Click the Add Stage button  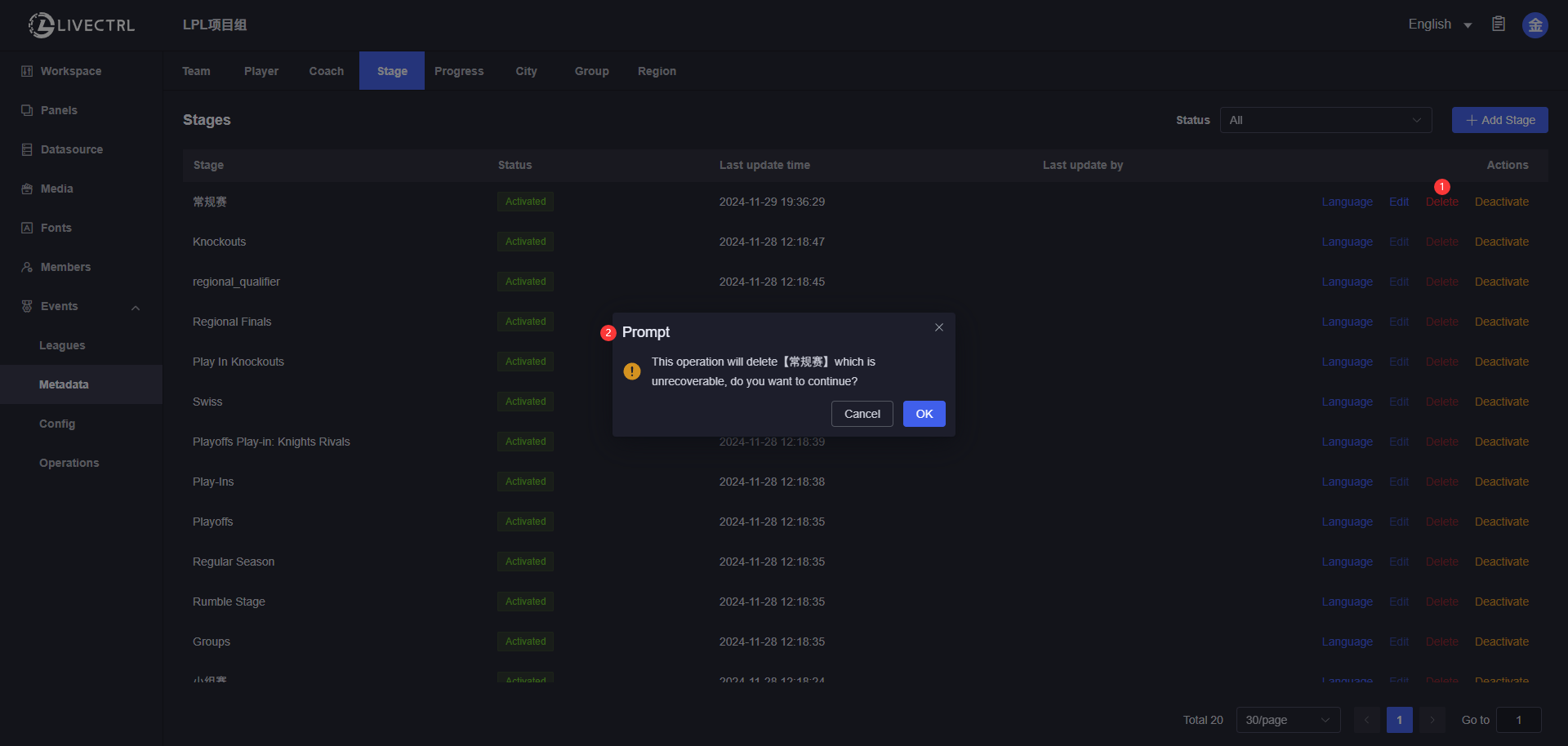point(1499,120)
